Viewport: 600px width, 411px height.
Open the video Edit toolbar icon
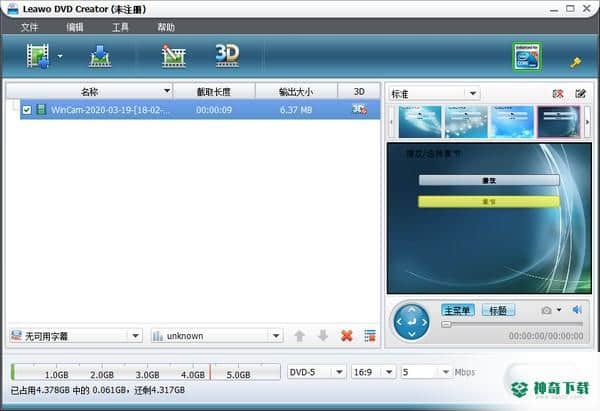(173, 56)
